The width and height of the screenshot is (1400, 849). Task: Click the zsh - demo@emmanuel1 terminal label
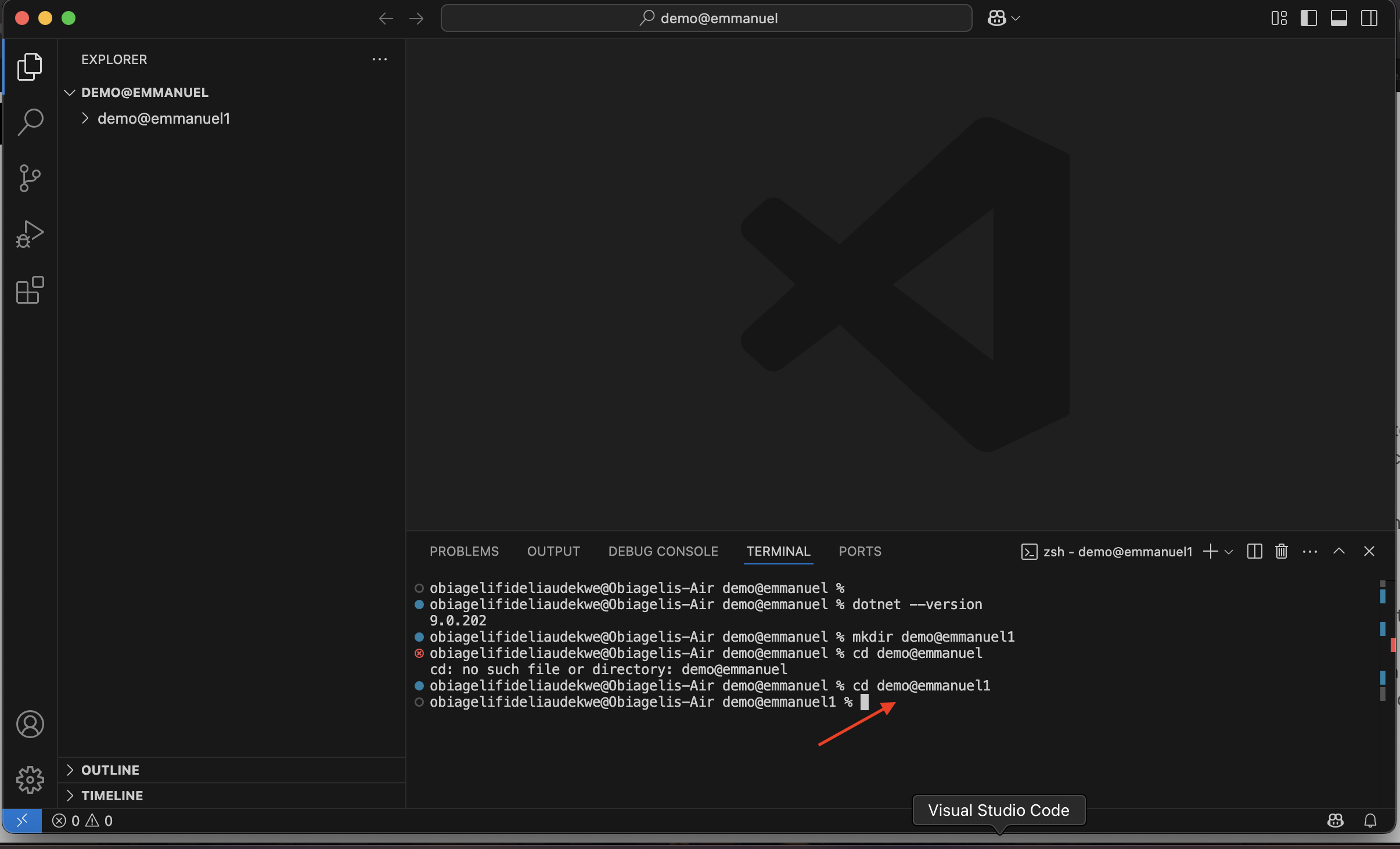(x=1117, y=552)
